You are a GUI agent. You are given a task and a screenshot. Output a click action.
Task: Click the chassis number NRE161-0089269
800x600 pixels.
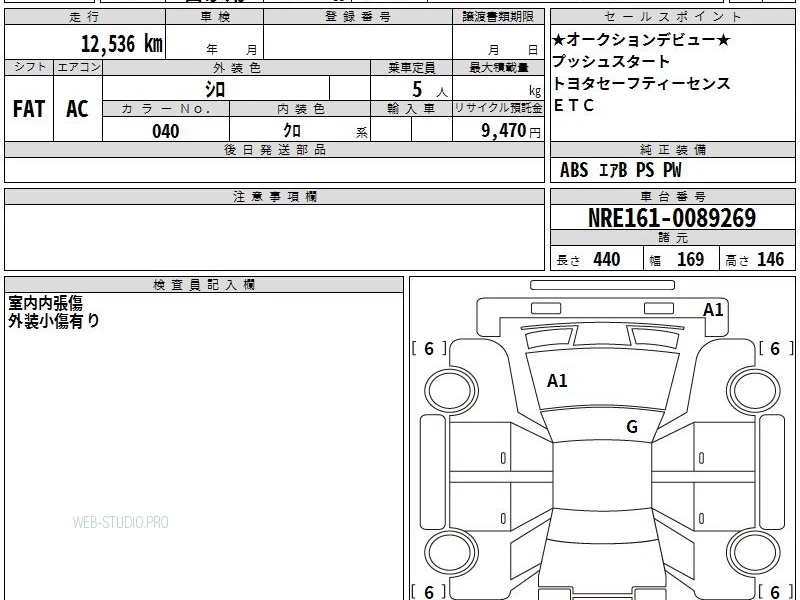pos(672,218)
